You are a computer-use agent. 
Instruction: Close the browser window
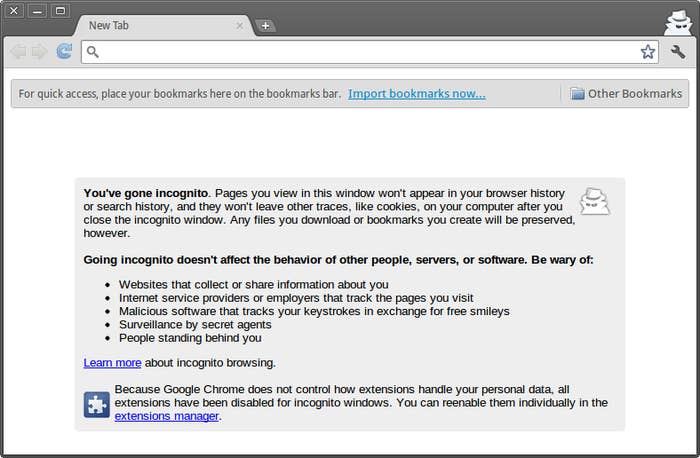[x=14, y=10]
